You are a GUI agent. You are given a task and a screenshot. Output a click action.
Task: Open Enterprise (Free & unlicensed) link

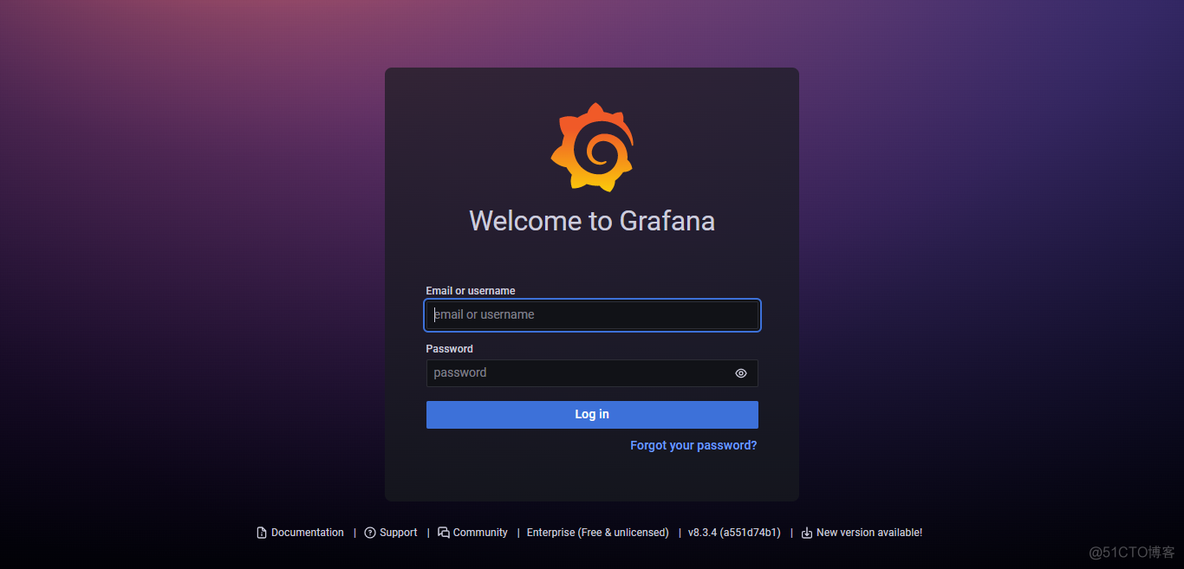(x=598, y=533)
